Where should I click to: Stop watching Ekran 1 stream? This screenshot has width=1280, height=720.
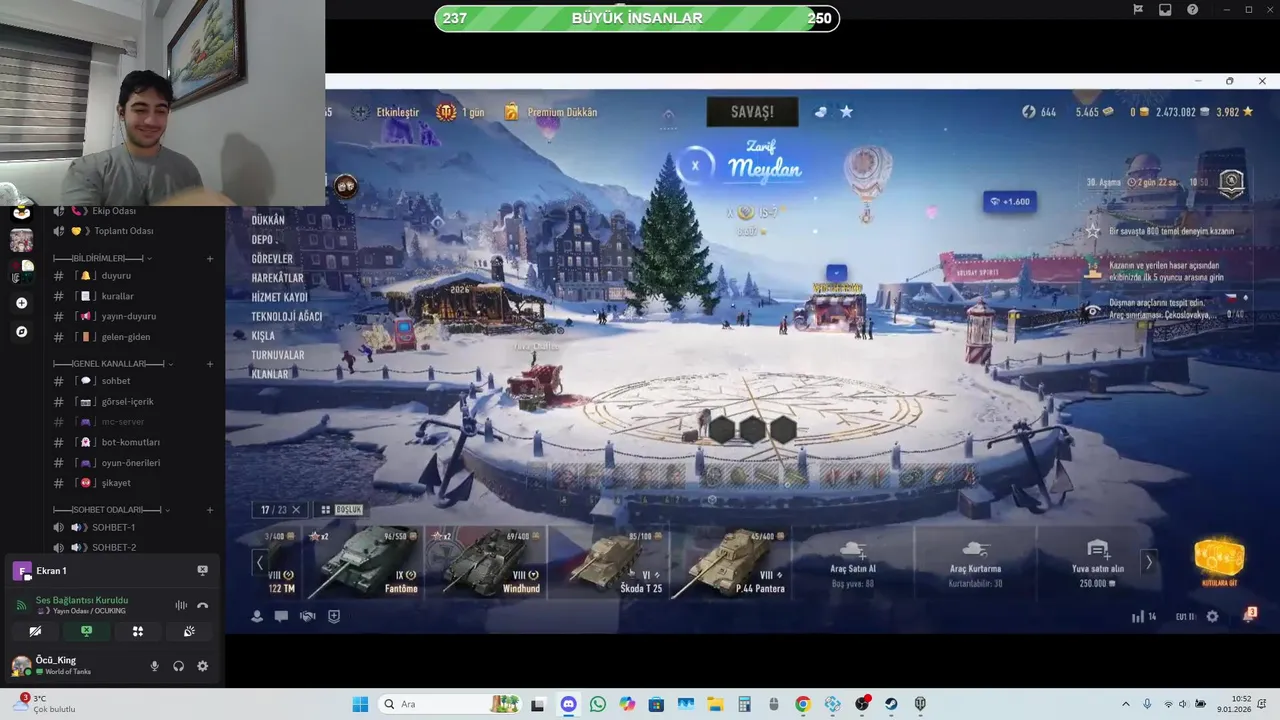click(x=203, y=571)
